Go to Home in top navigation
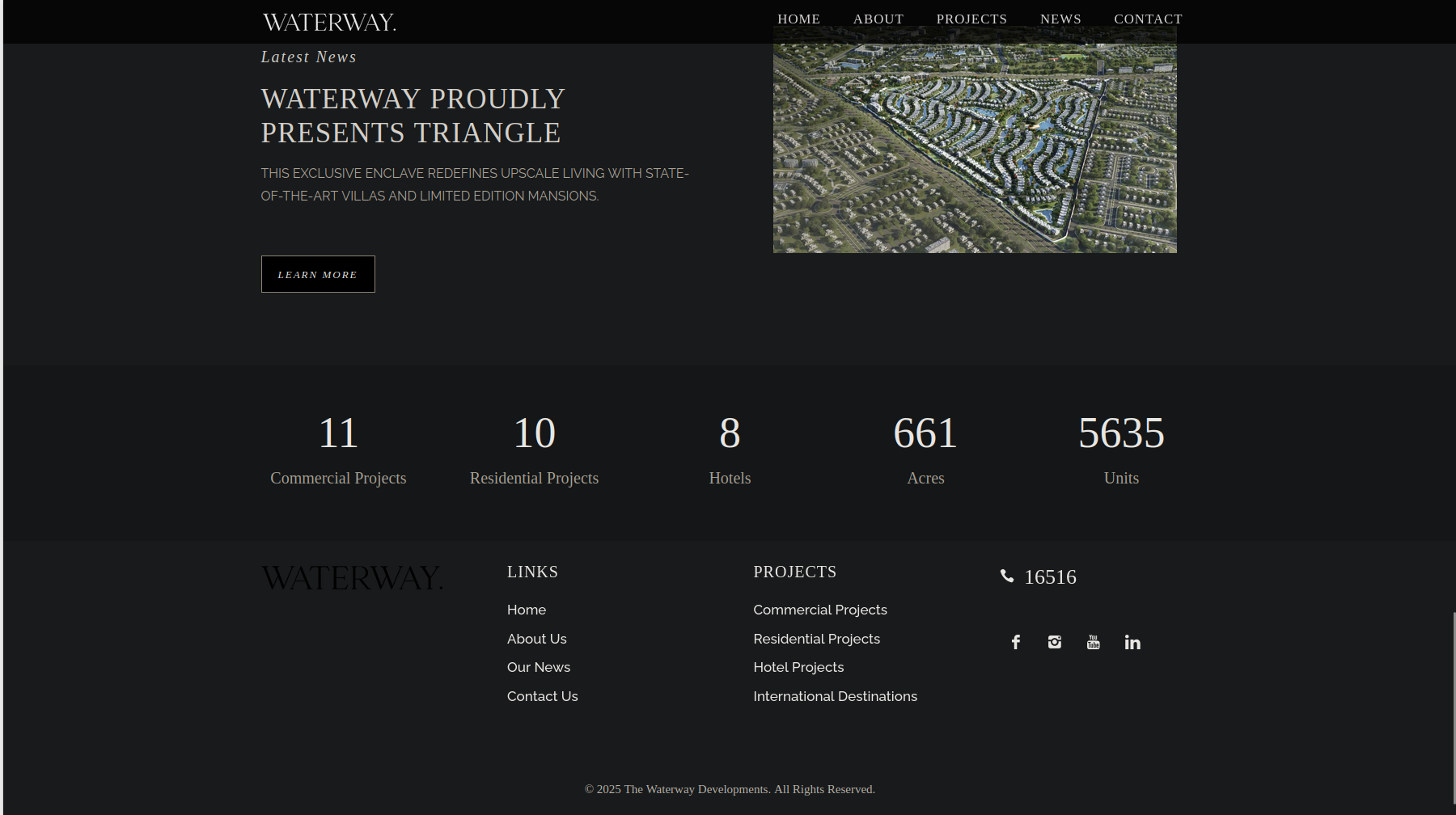Screen dimensions: 1456x815 (798, 19)
